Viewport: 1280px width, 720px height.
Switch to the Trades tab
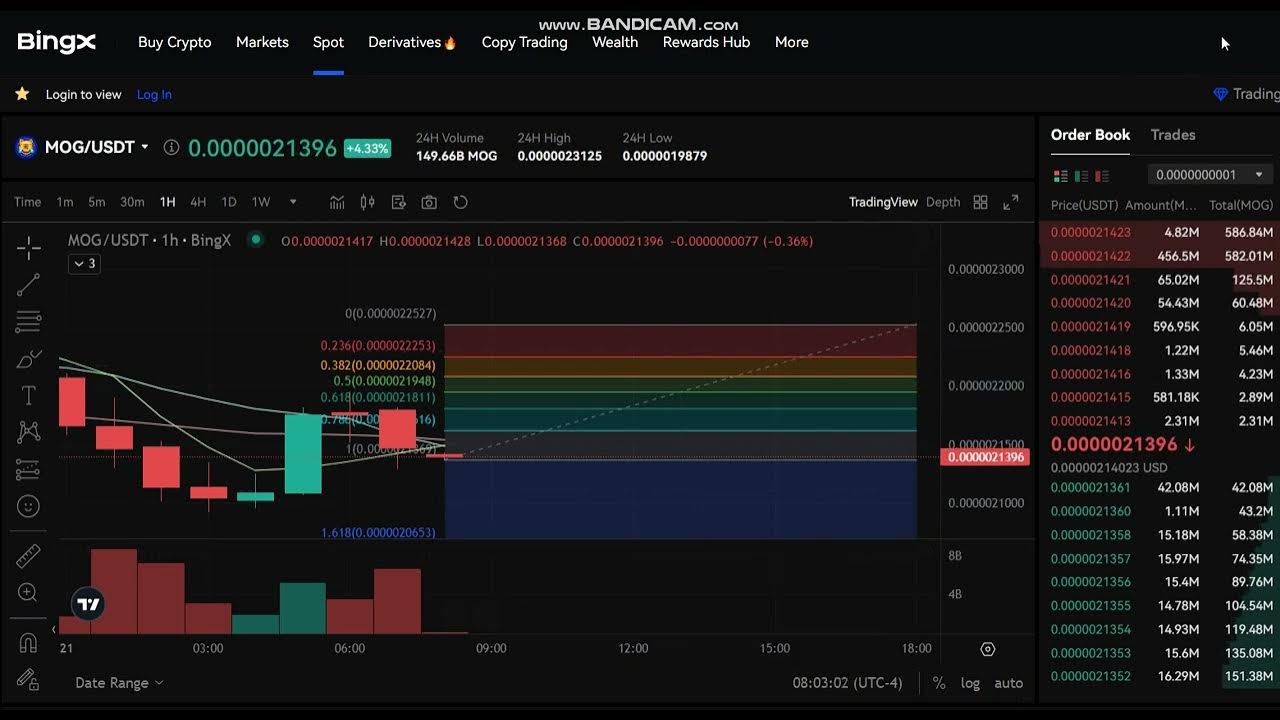coord(1173,135)
